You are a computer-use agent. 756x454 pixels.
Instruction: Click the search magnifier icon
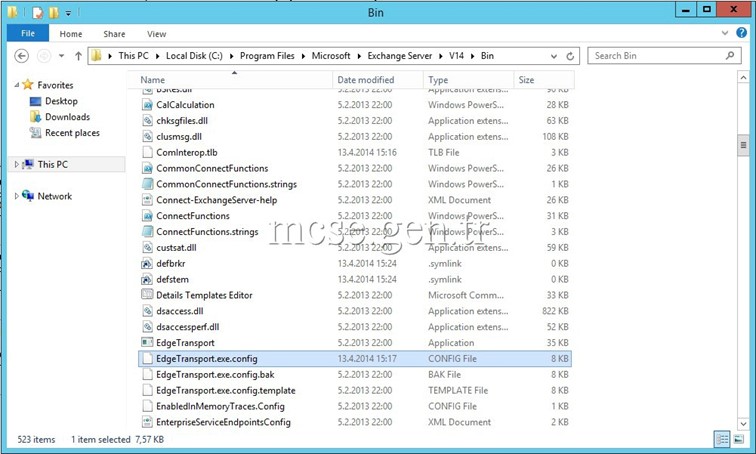730,55
